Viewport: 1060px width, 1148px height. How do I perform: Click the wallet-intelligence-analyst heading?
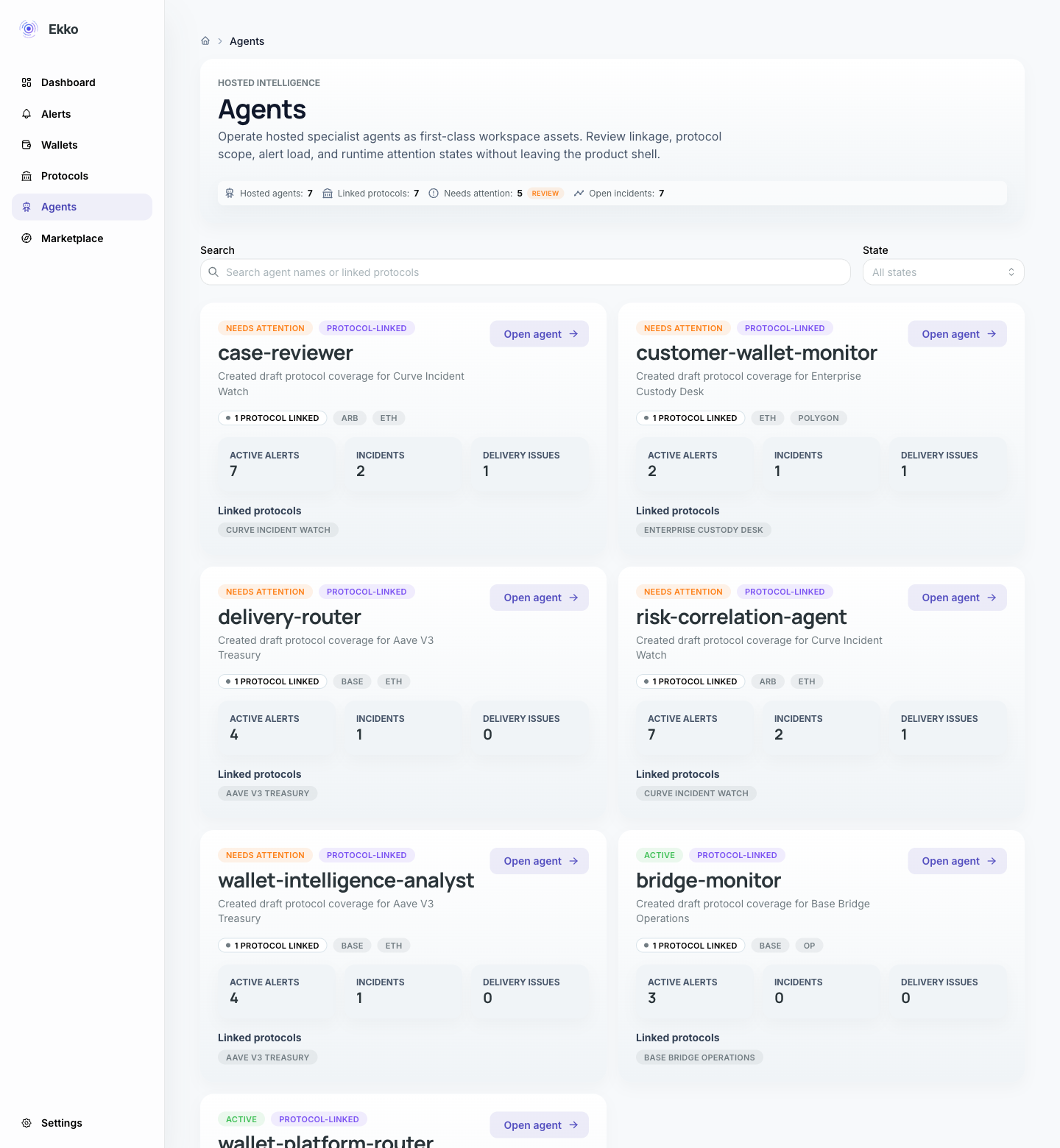tap(346, 880)
